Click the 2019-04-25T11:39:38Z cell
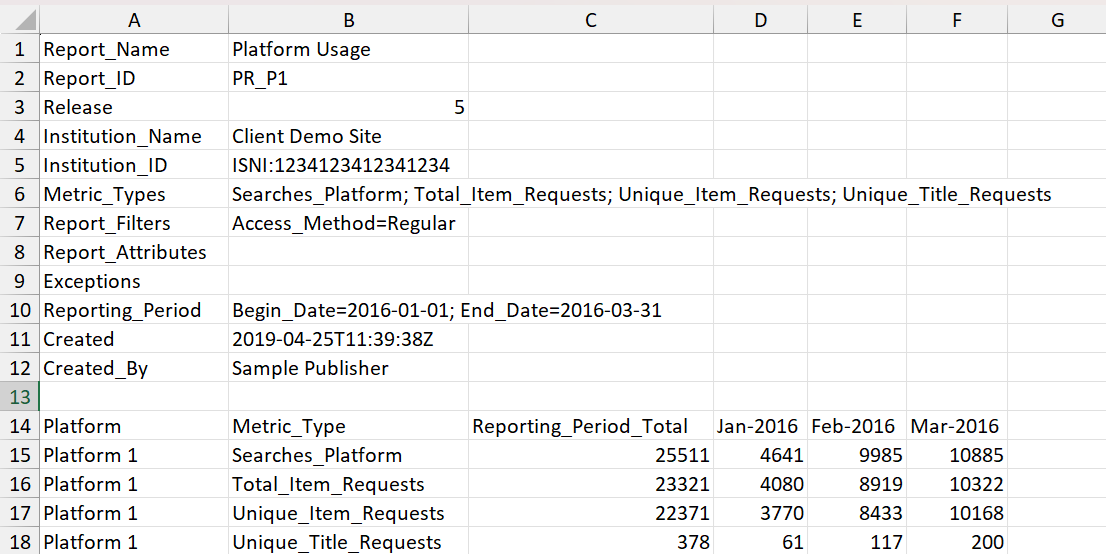Viewport: 1106px width, 554px height. click(x=348, y=339)
